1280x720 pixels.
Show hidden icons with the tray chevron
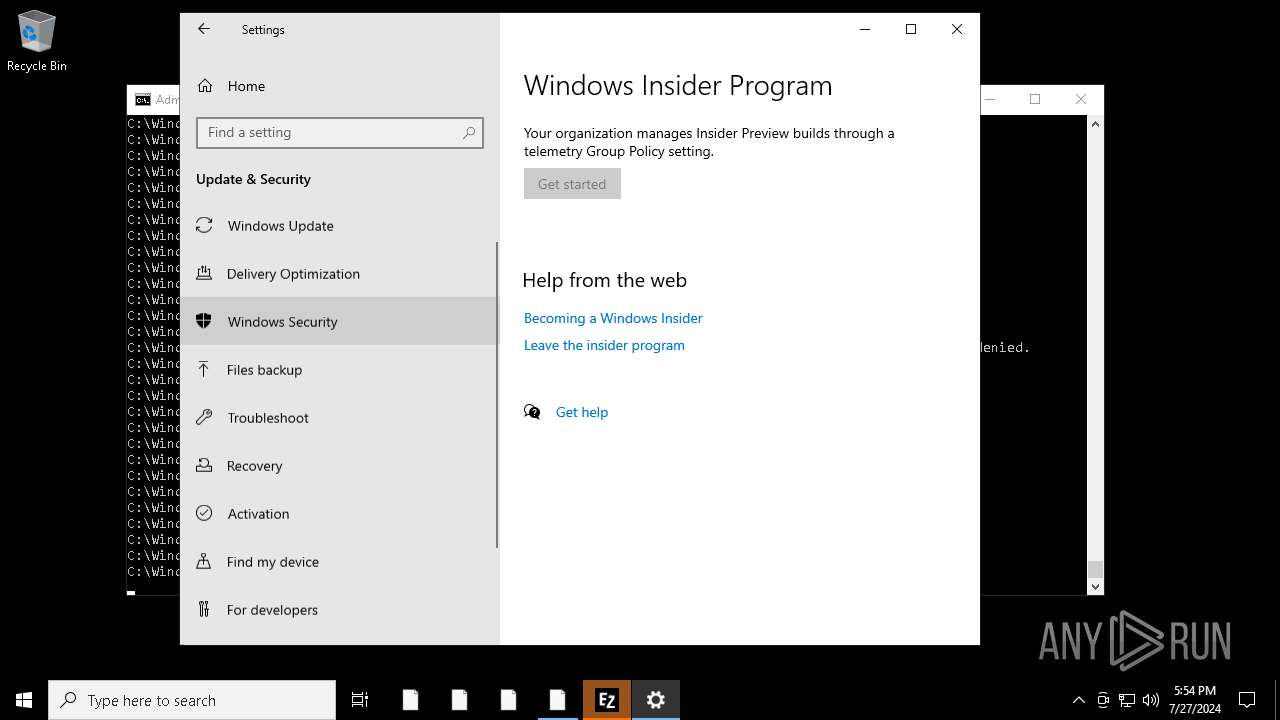[x=1078, y=700]
